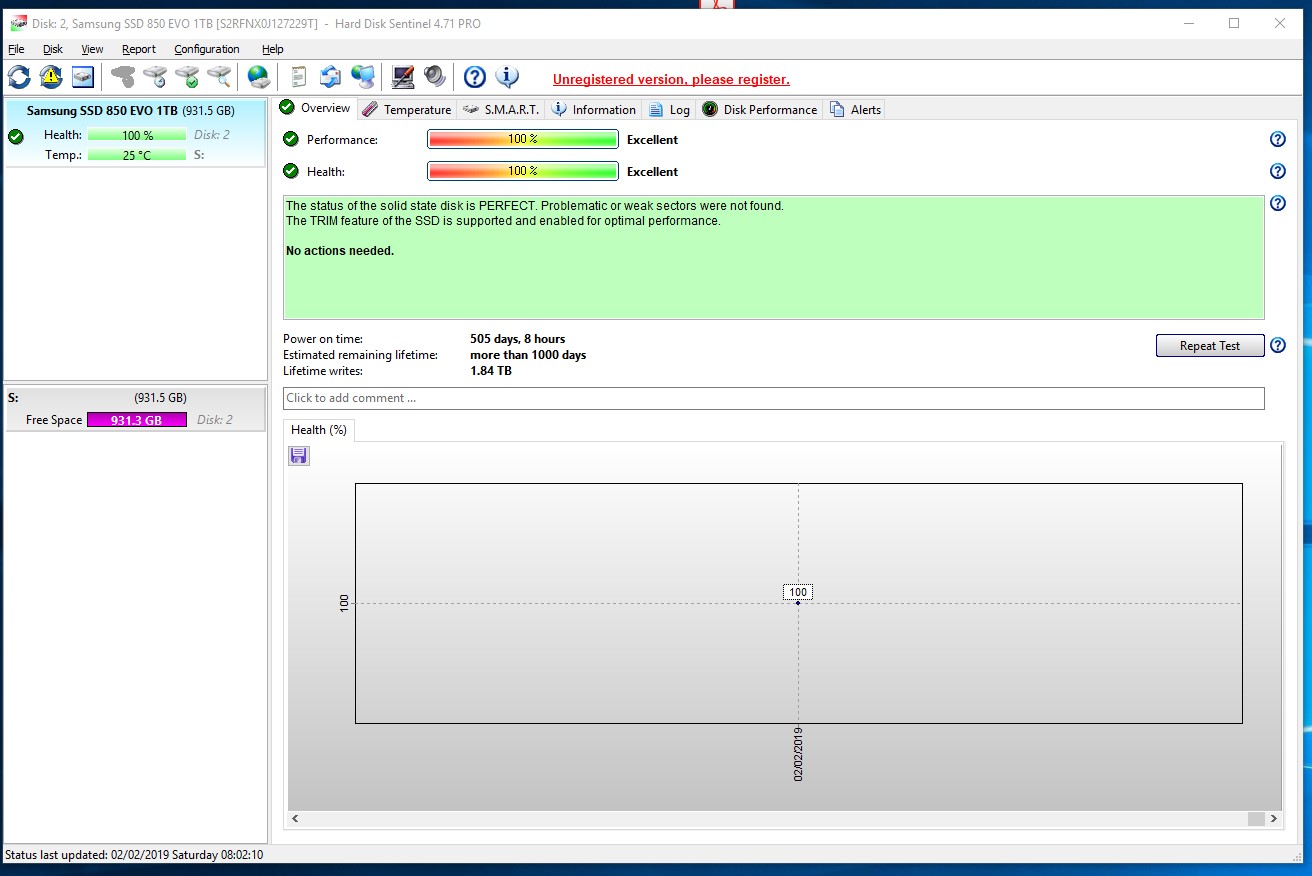The height and width of the screenshot is (876, 1312).
Task: Click the Refresh disk status toolbar icon
Action: (x=19, y=76)
